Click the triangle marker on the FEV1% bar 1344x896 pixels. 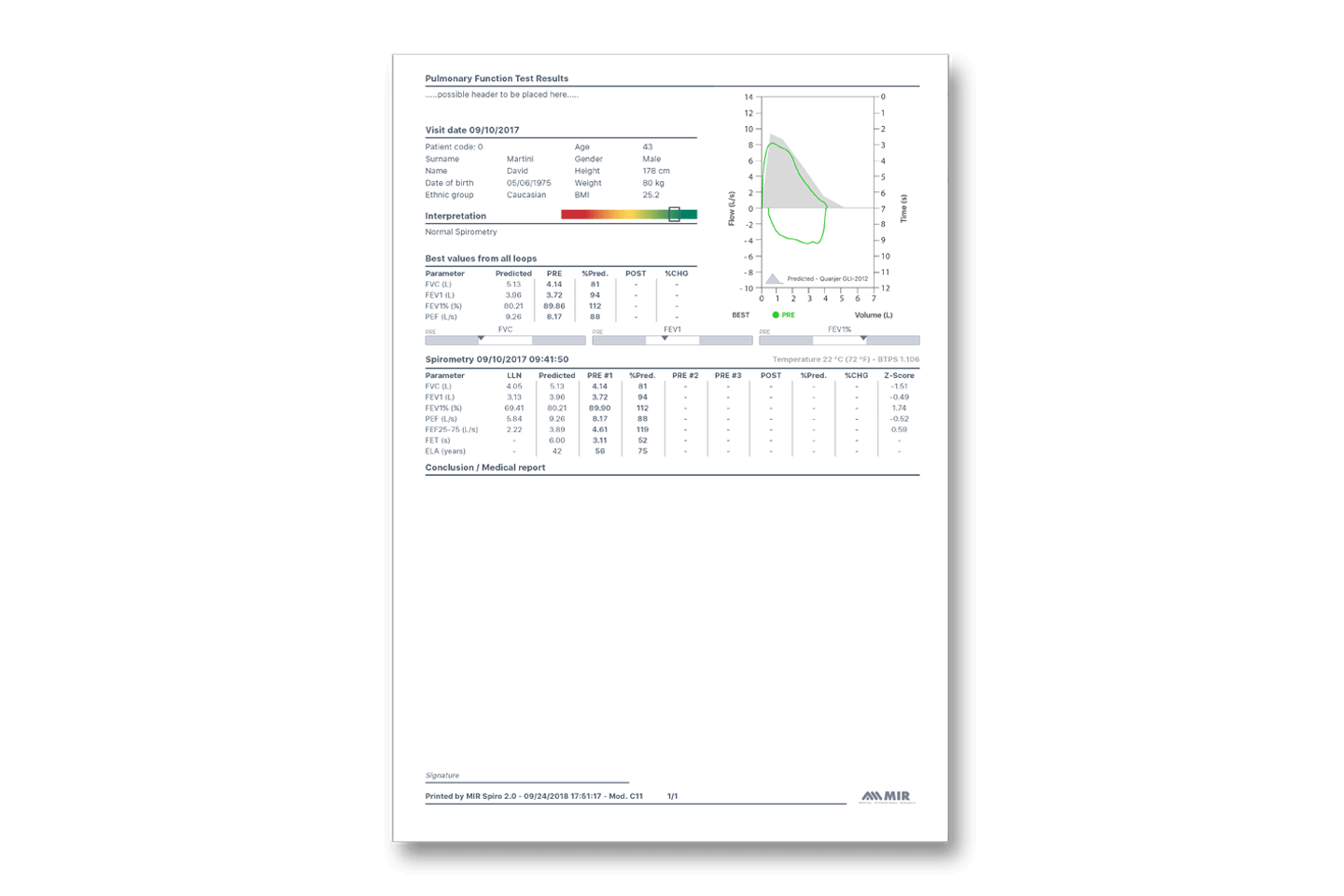(863, 338)
